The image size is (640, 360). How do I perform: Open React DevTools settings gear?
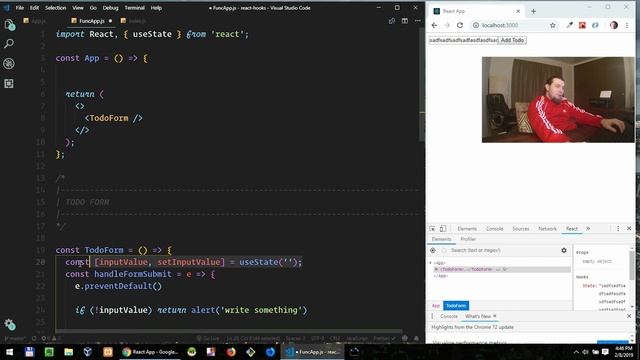[564, 250]
